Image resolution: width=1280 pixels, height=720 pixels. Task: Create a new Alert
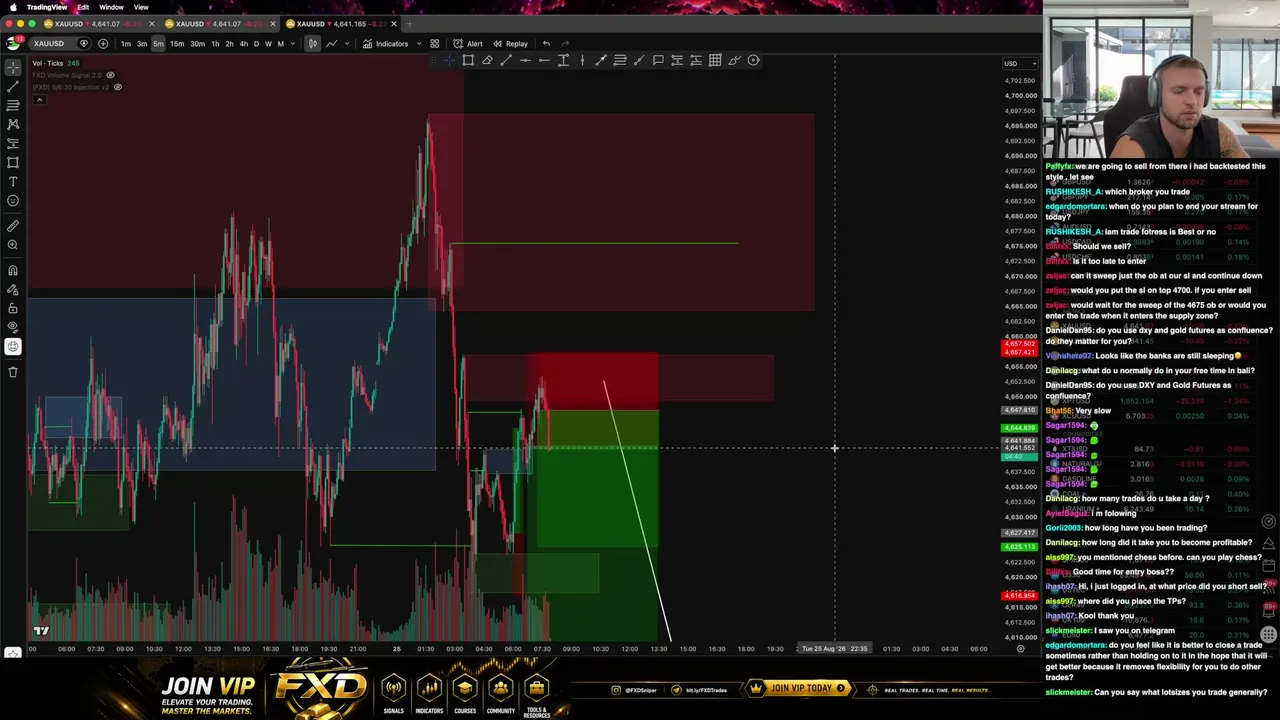[468, 44]
